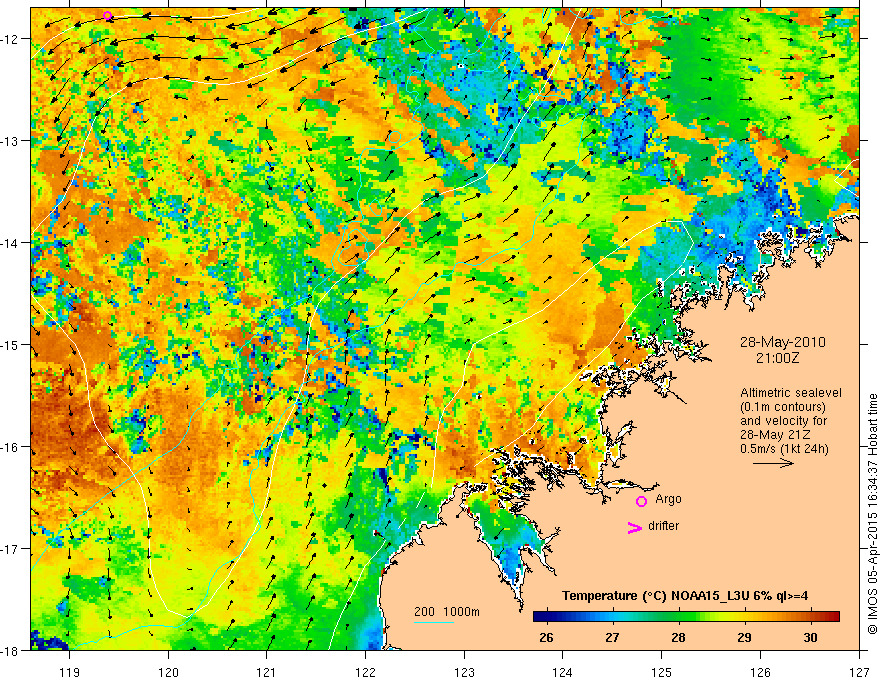Click the colorbar tick label 26
Screen dimensions: 880x680
[x=546, y=637]
